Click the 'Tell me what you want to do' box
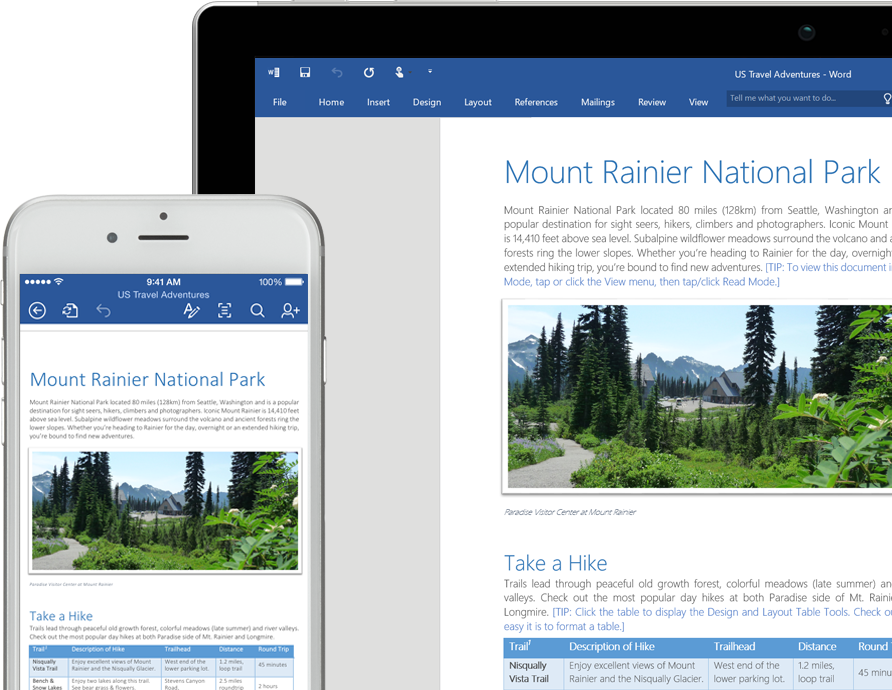This screenshot has width=892, height=690. [800, 99]
